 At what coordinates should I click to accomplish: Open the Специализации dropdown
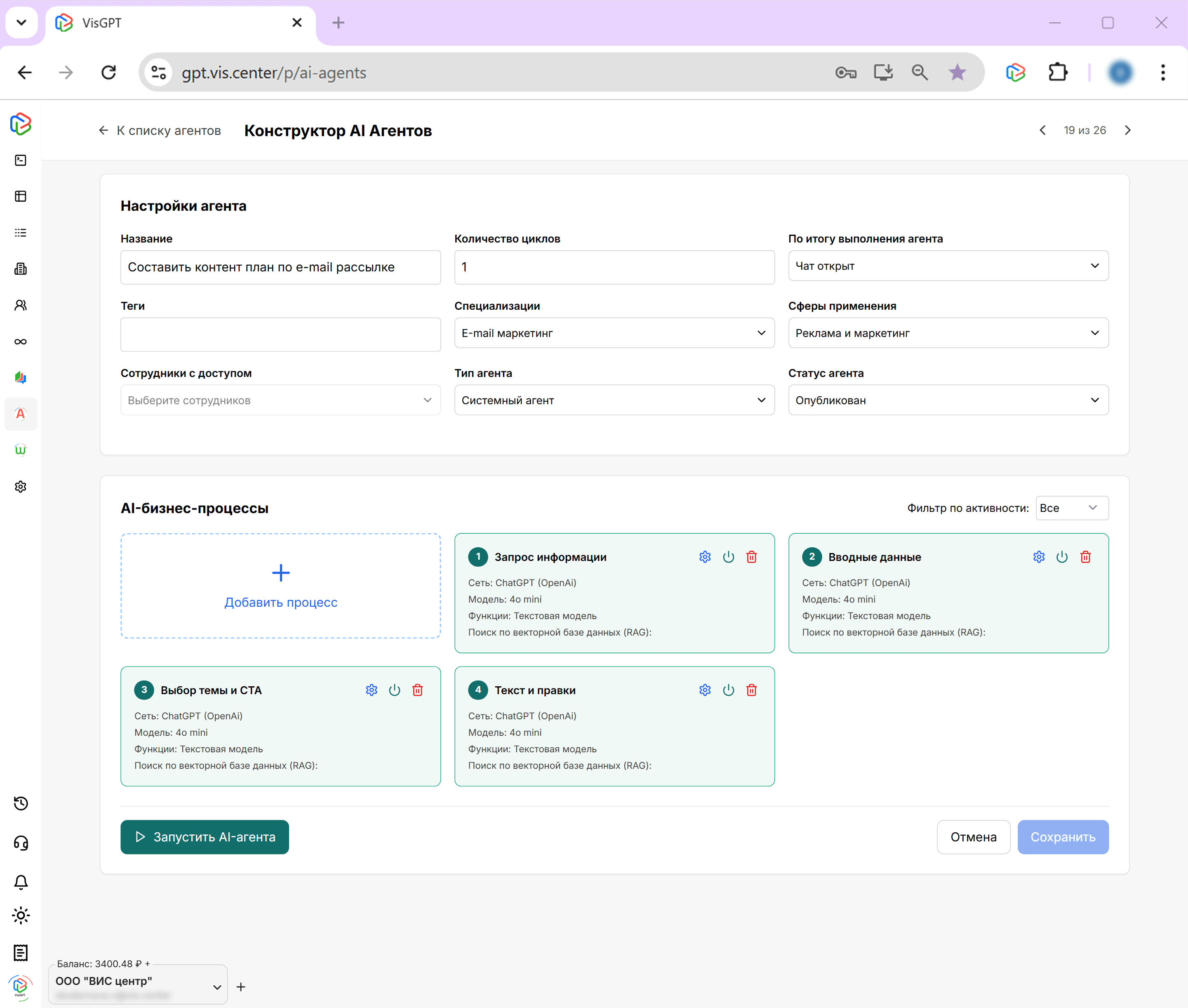point(614,333)
